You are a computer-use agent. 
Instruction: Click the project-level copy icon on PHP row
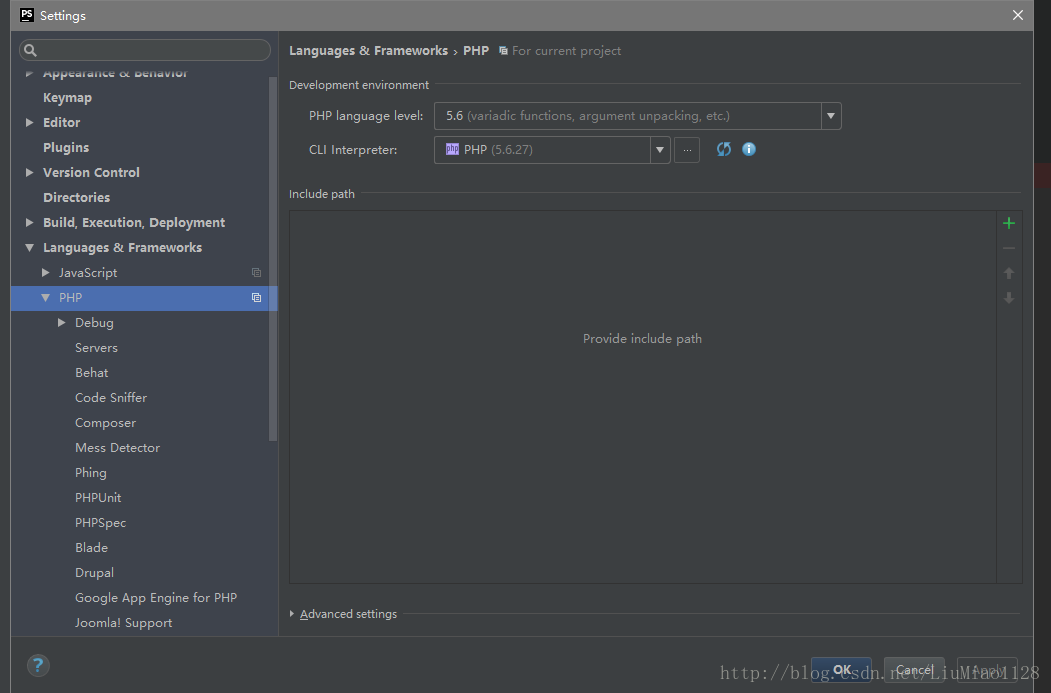[256, 298]
